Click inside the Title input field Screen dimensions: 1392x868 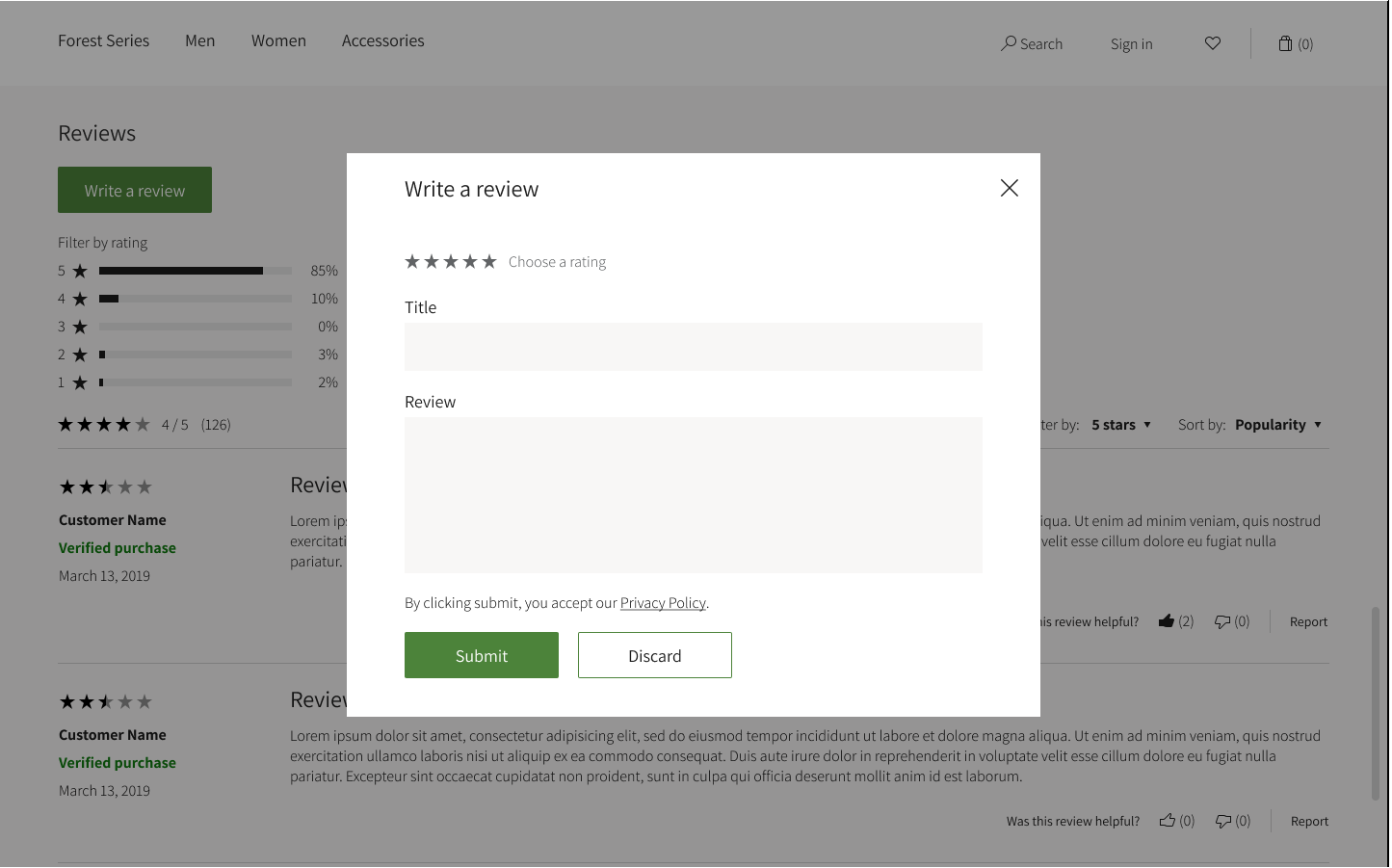[x=693, y=347]
